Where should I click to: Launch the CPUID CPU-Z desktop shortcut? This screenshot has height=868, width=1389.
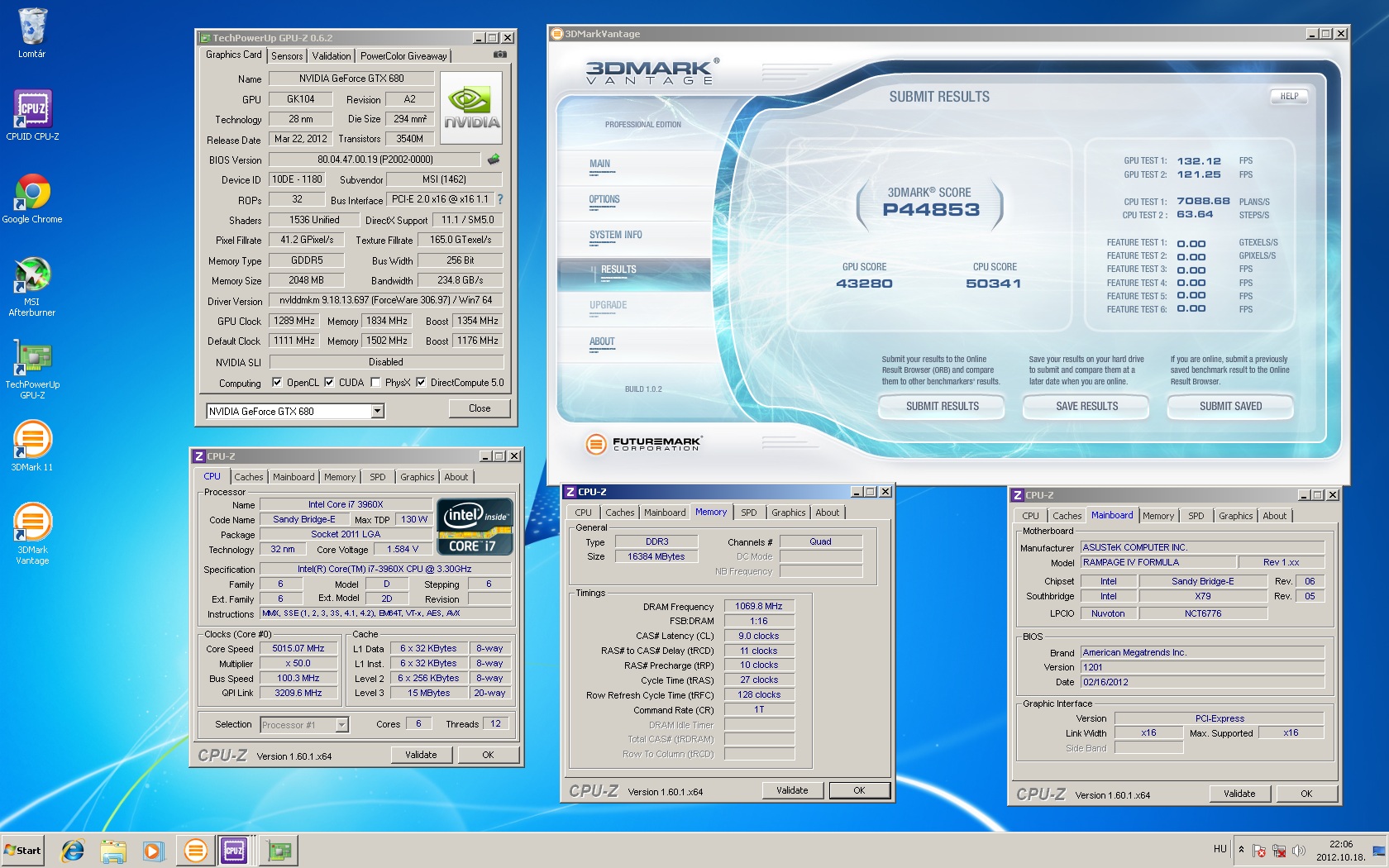(x=32, y=115)
